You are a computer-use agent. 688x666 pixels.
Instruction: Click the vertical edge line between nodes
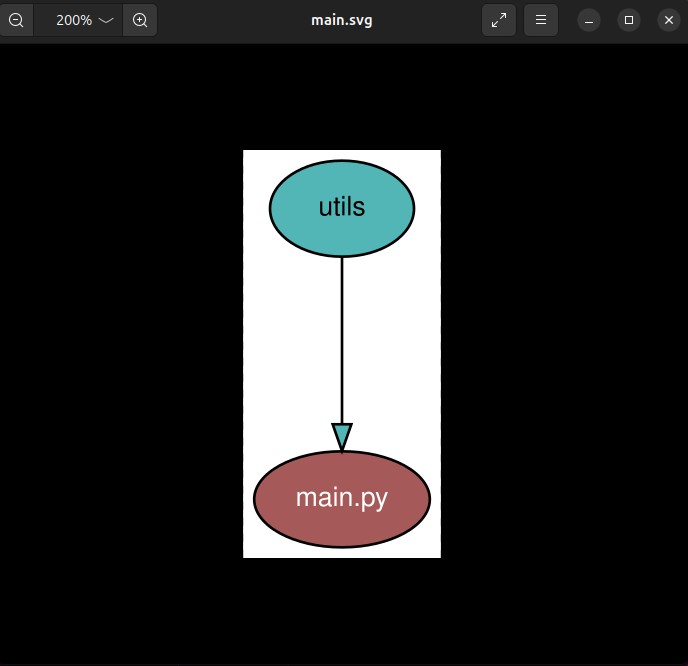coord(342,340)
